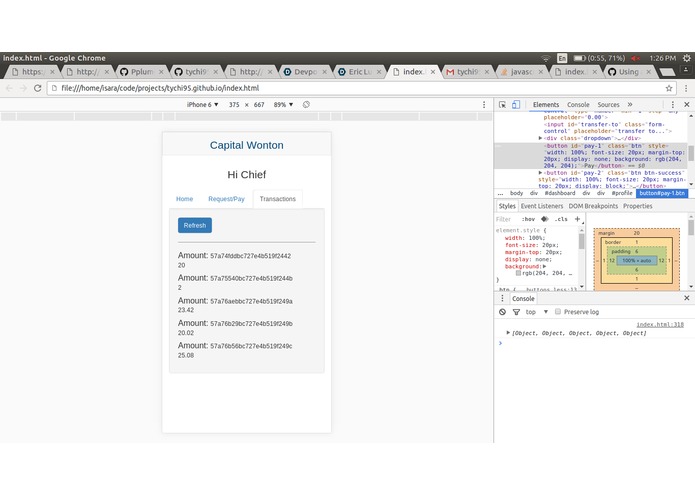The width and height of the screenshot is (695, 494).
Task: Edit the device height 667 field
Action: point(259,105)
